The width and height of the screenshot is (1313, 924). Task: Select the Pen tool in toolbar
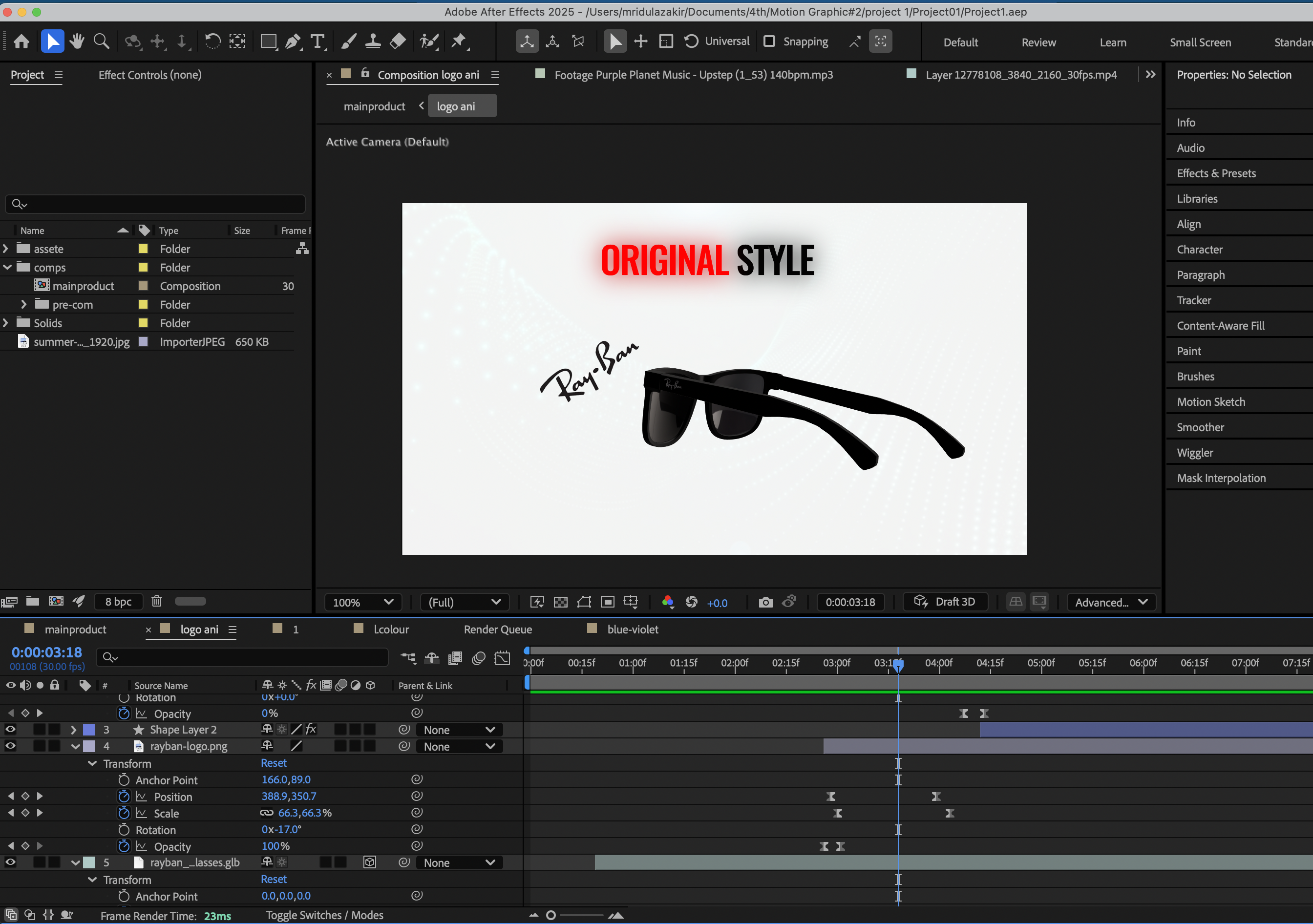(292, 41)
